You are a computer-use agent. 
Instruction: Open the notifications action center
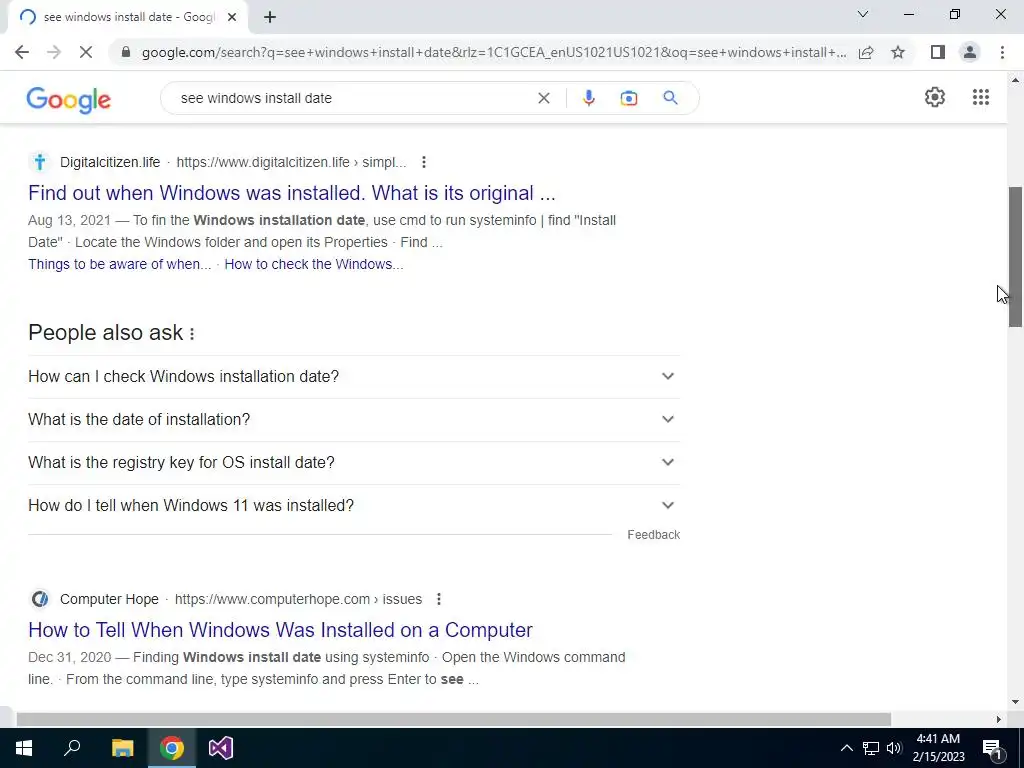tap(992, 748)
